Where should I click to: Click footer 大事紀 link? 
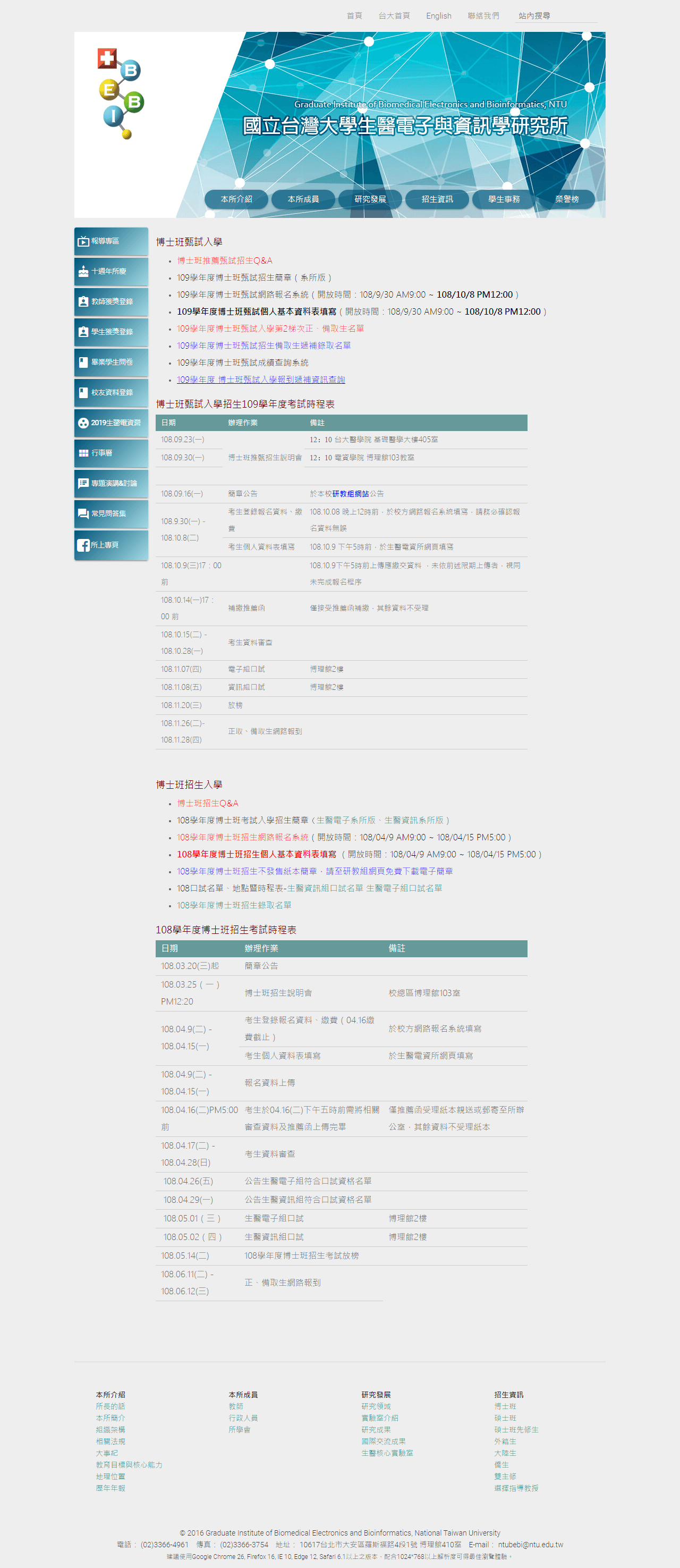point(106,1454)
